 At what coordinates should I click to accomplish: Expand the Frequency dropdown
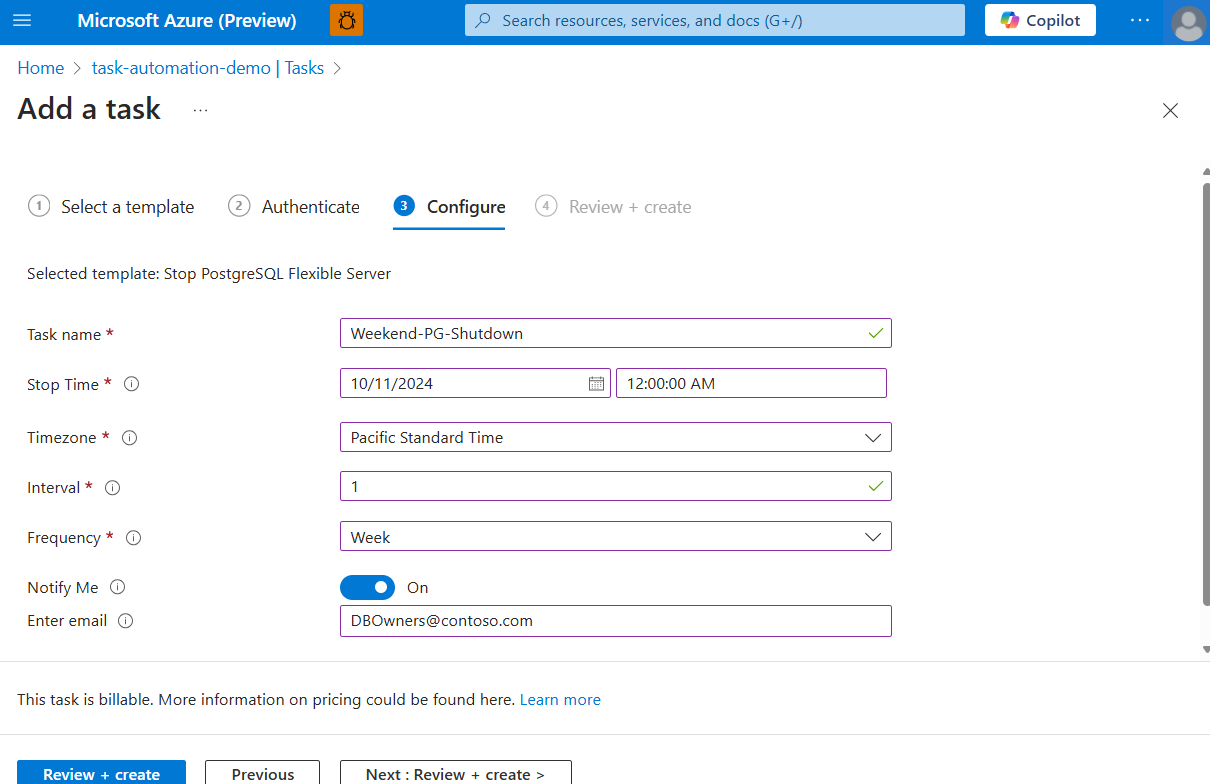(x=615, y=536)
